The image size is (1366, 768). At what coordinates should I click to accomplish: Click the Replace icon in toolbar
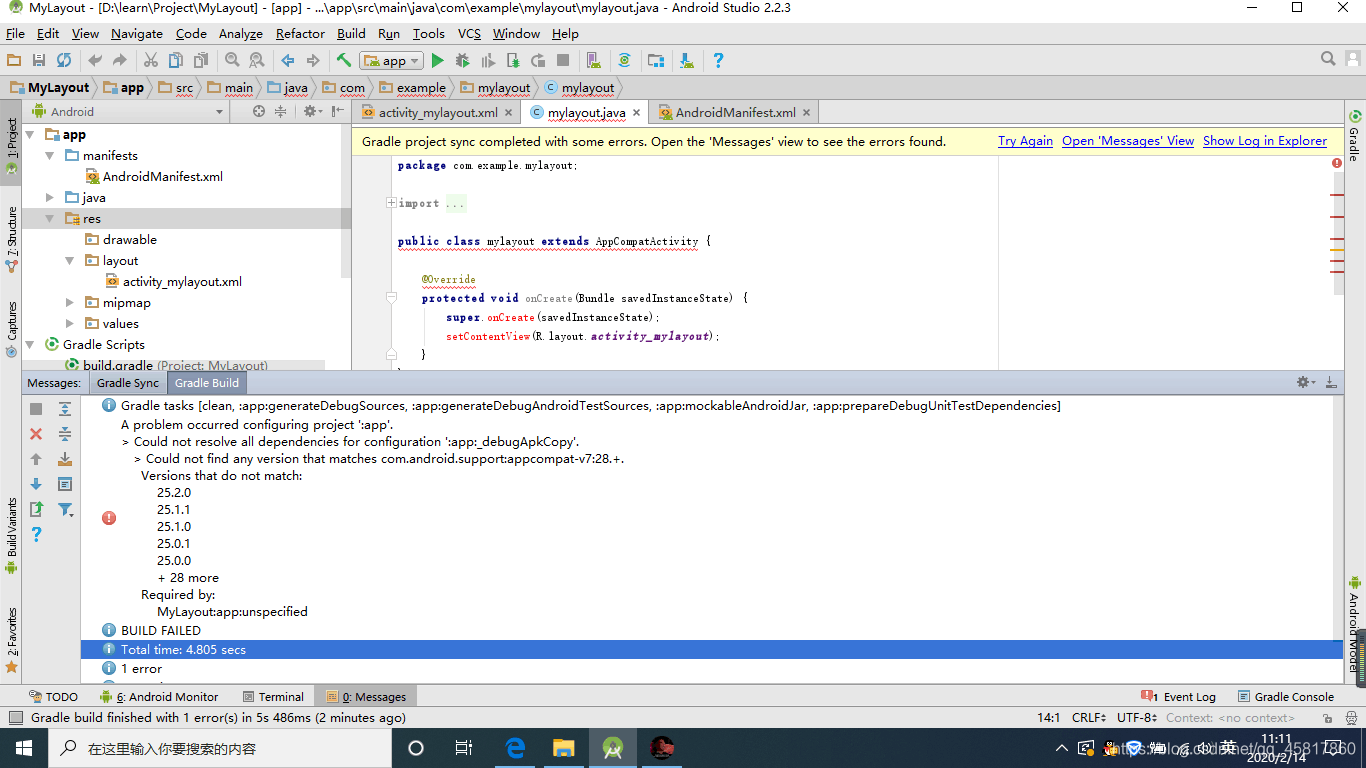[257, 61]
